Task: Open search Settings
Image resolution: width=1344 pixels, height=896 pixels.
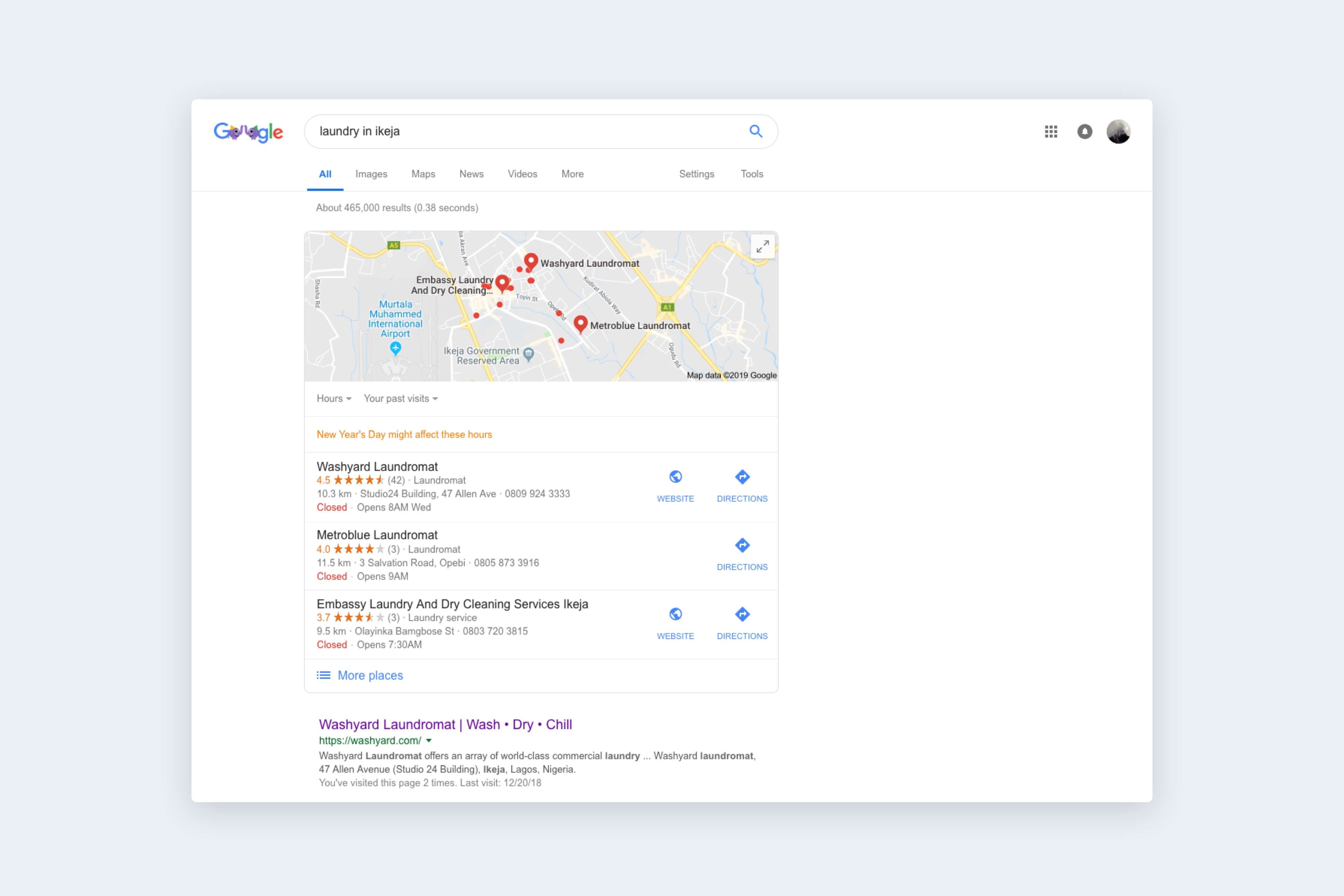Action: pyautogui.click(x=697, y=174)
